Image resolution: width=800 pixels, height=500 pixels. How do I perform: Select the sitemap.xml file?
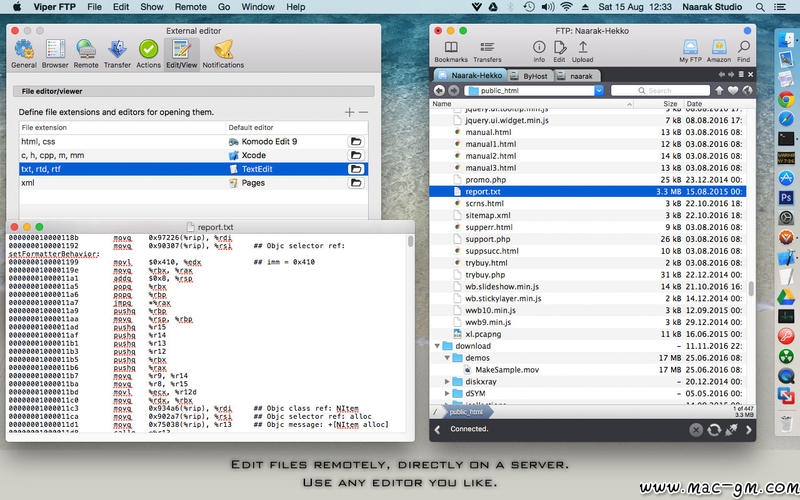(x=588, y=215)
